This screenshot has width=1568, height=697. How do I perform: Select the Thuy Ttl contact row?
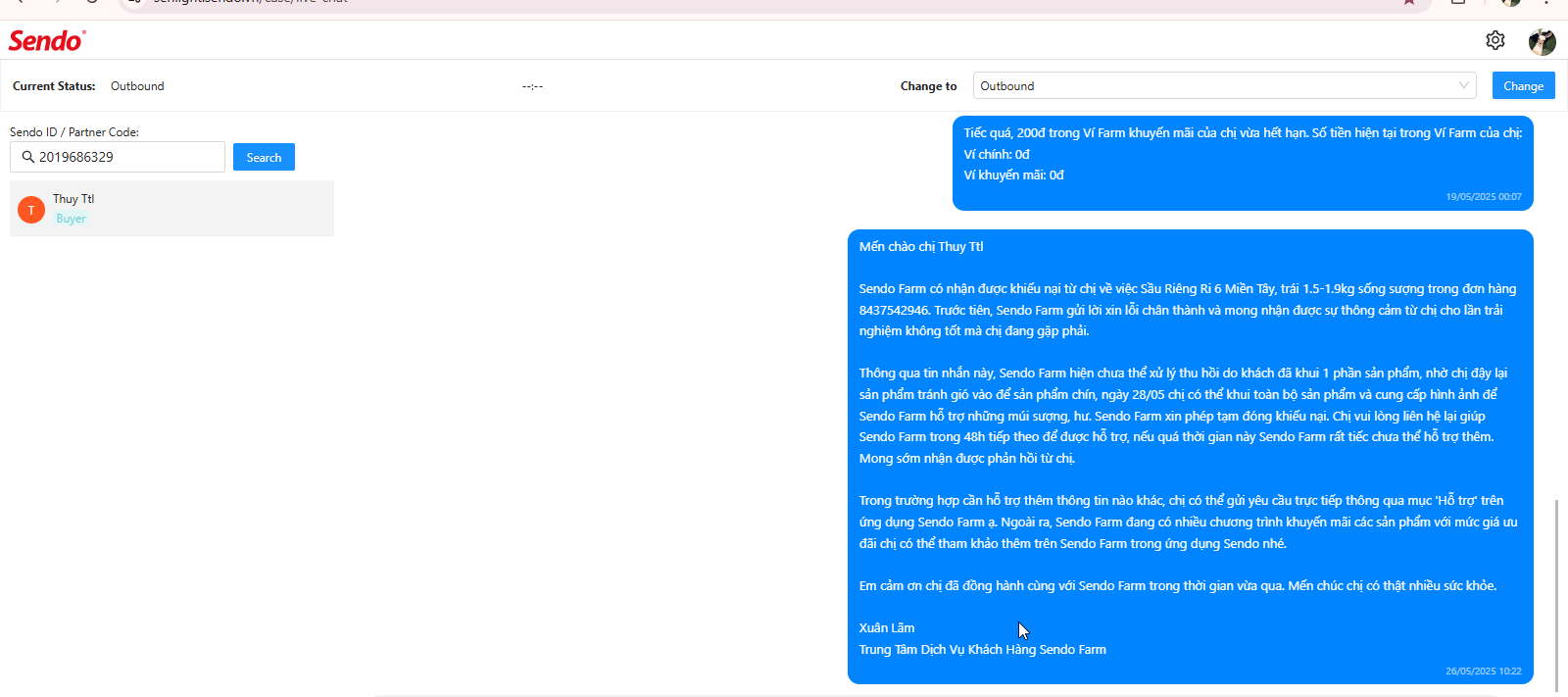[x=171, y=208]
